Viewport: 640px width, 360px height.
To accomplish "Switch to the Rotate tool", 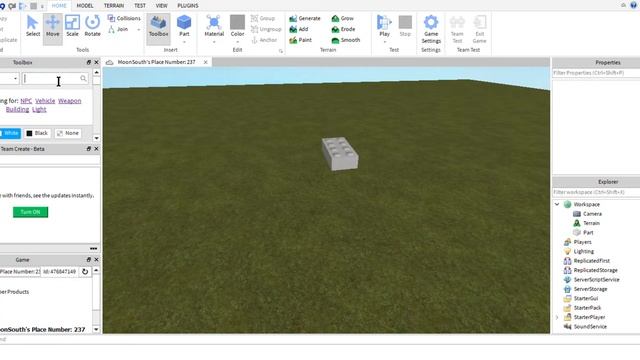I will point(92,26).
